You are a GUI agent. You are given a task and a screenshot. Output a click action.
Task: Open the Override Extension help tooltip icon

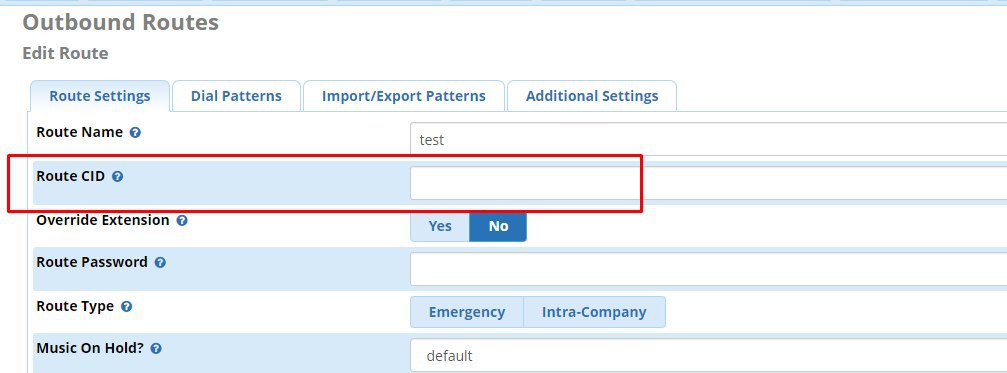182,220
